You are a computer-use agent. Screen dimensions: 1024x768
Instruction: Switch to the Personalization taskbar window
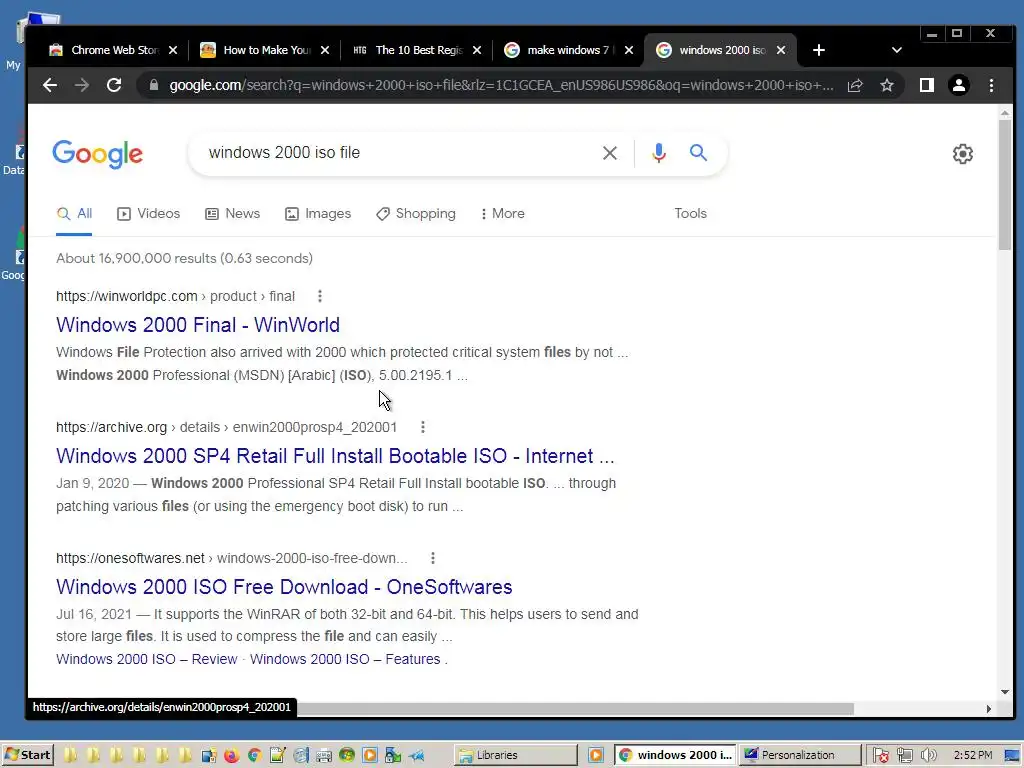tap(800, 755)
